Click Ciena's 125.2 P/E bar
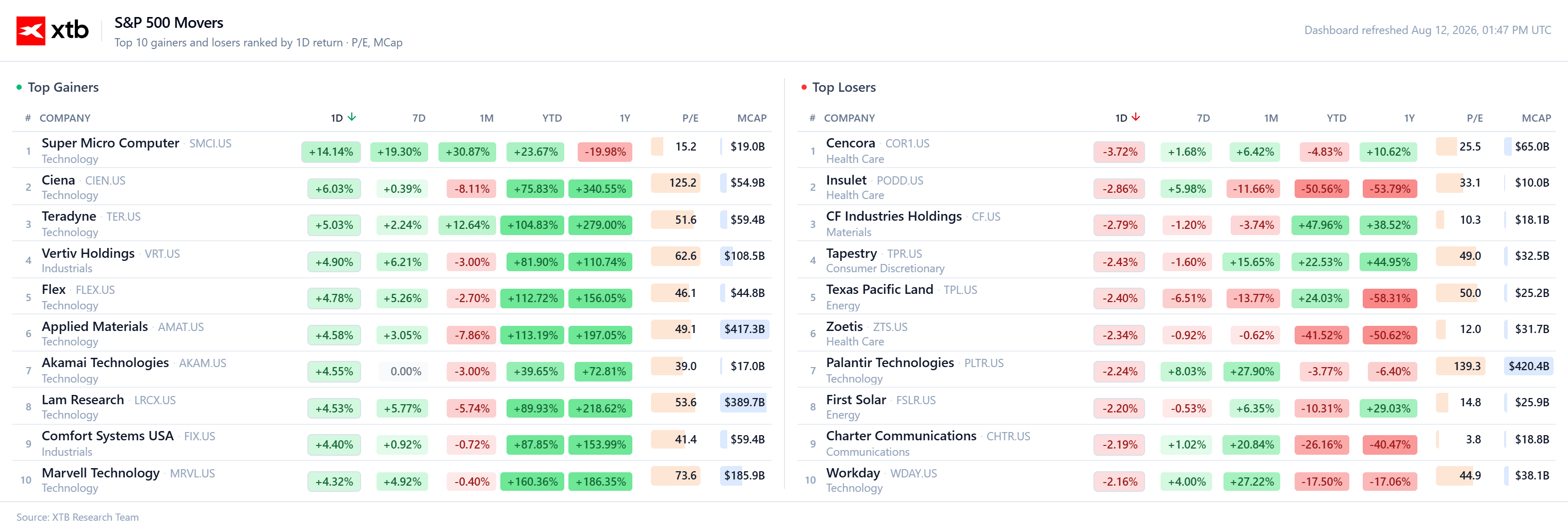This screenshot has width=1568, height=530. (675, 183)
